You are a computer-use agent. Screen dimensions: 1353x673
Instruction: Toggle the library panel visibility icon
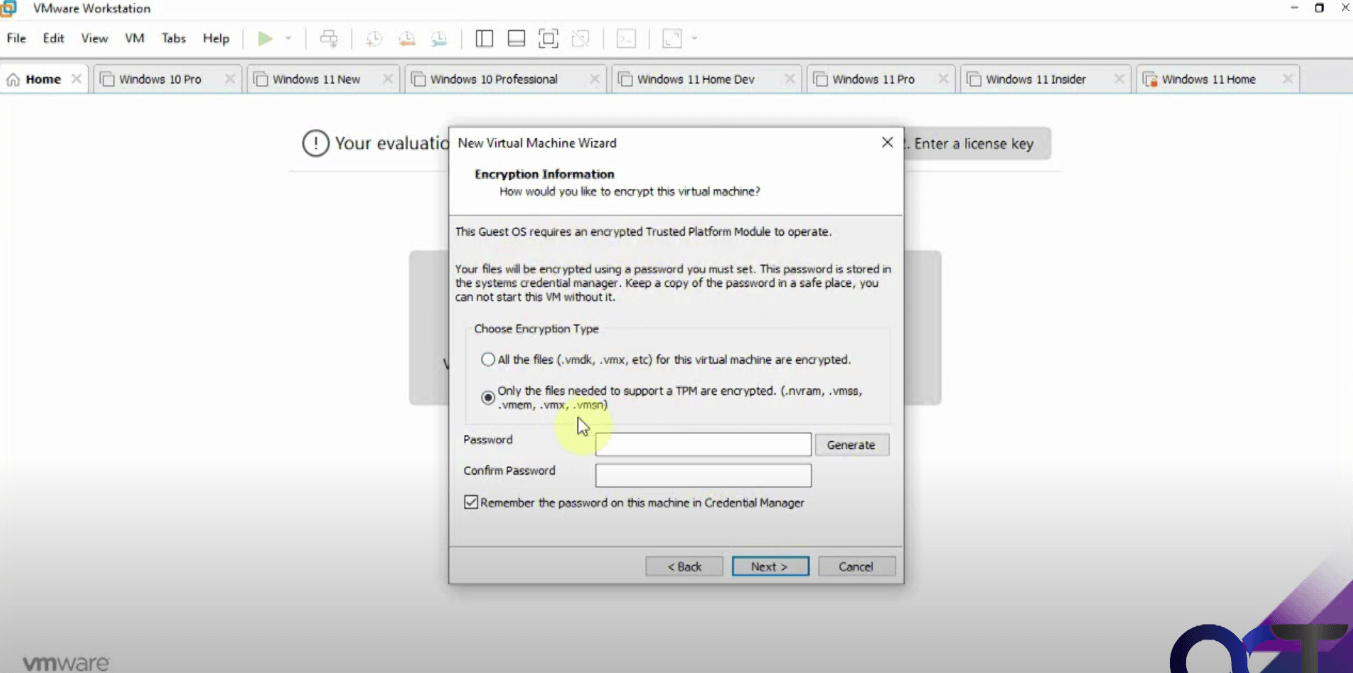pos(484,38)
